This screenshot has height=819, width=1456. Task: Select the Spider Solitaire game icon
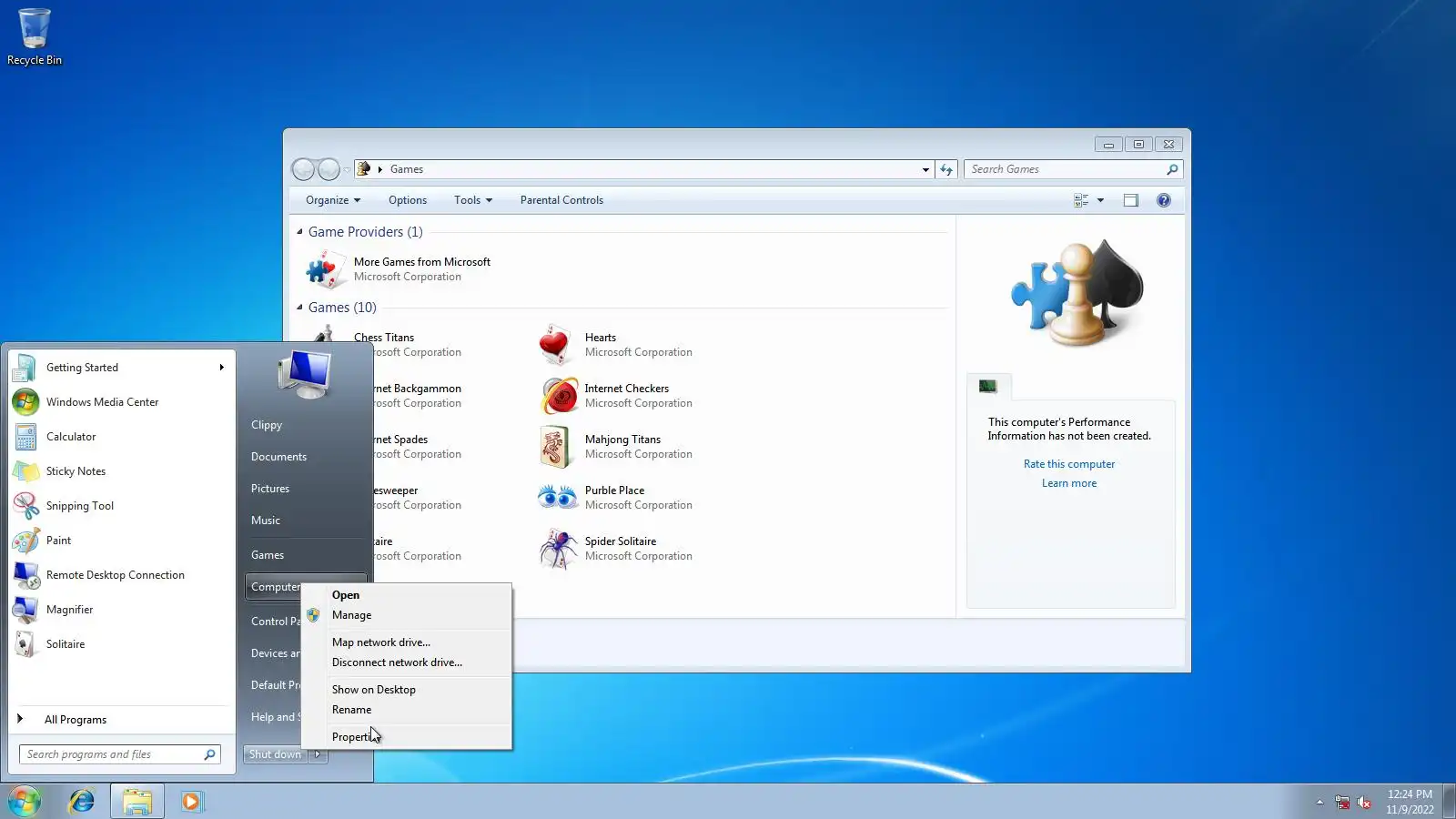557,549
